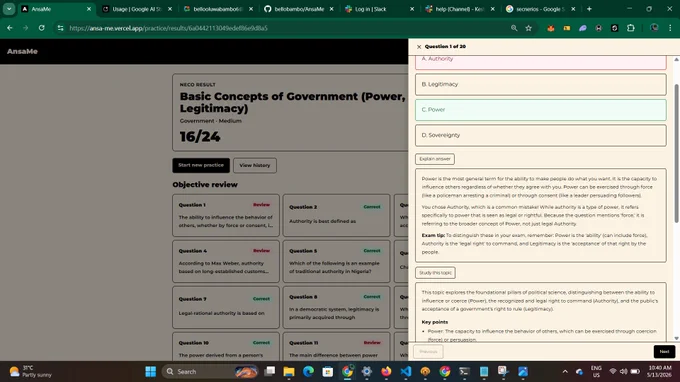Click the site information icon in address bar
This screenshot has width=680, height=382.
click(60, 28)
